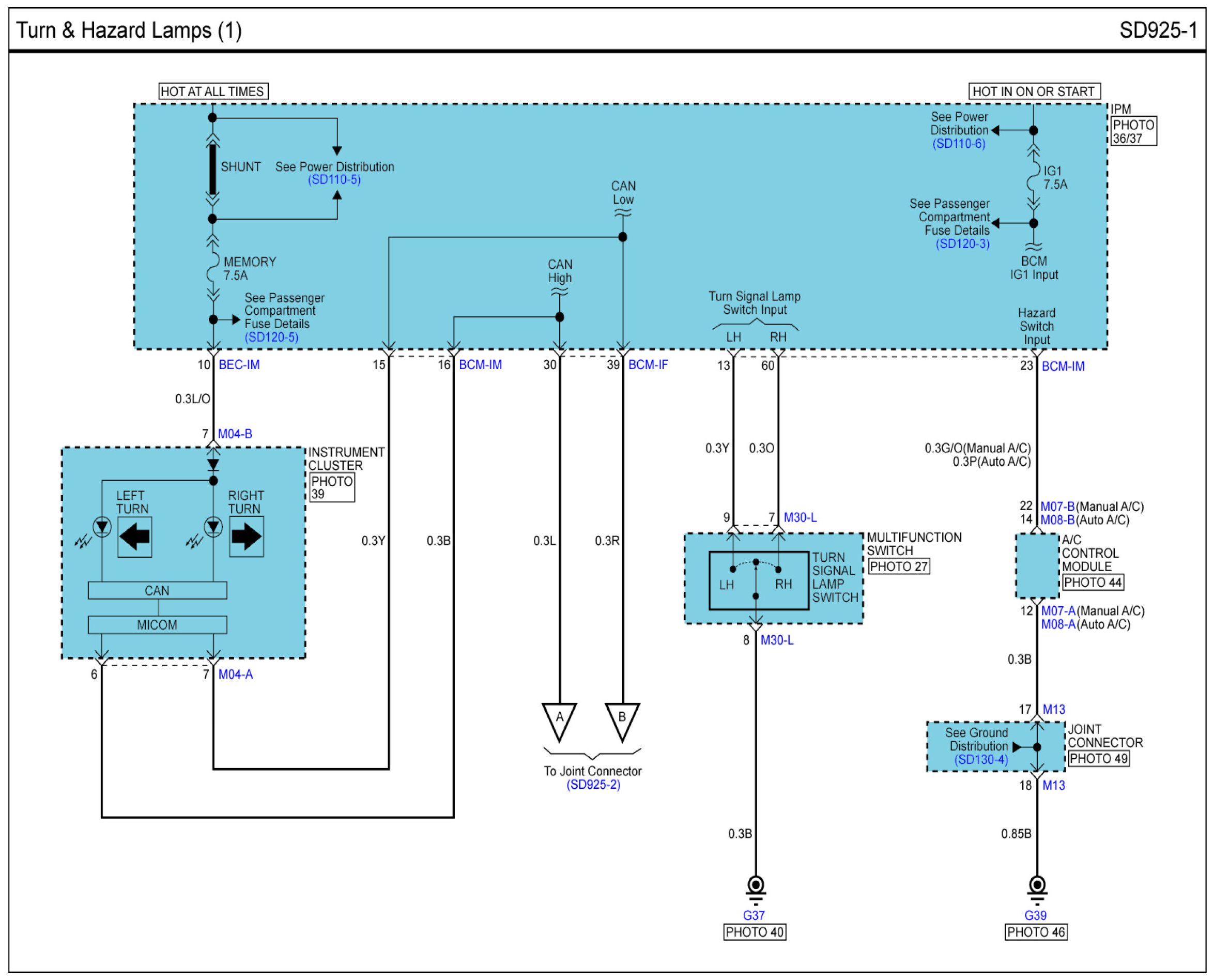Viewport: 1214px width, 980px height.
Task: Click the turn signal lamp switch box
Action: pyautogui.click(x=759, y=581)
